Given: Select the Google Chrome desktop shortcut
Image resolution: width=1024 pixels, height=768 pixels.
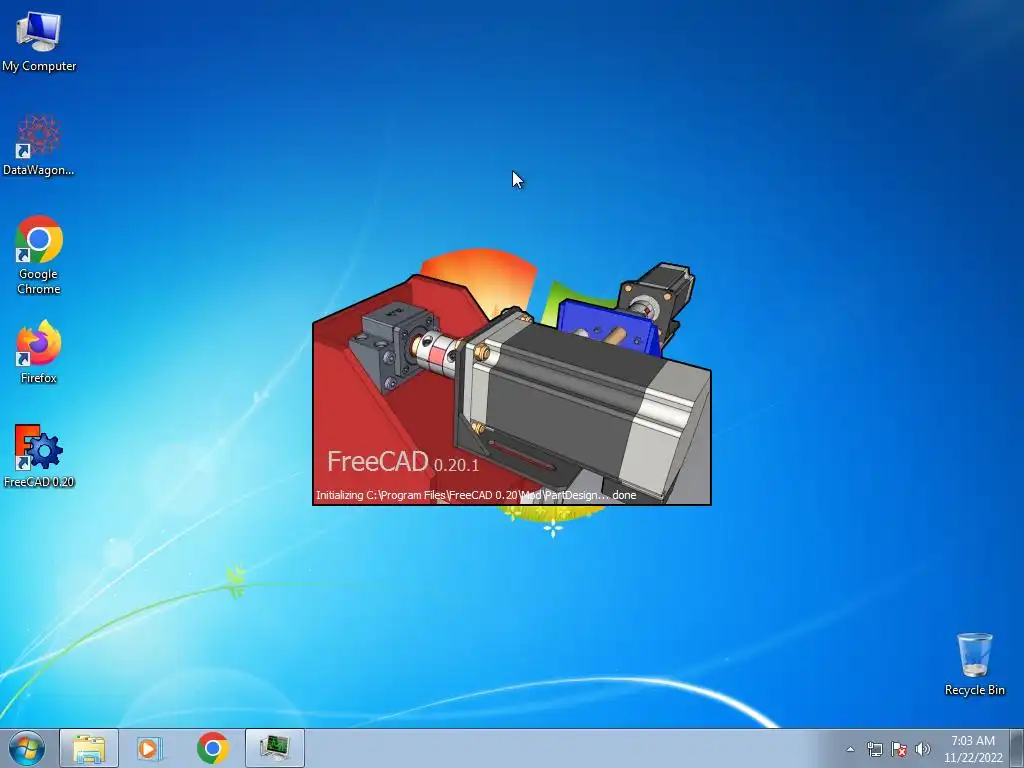Looking at the screenshot, I should 39,255.
